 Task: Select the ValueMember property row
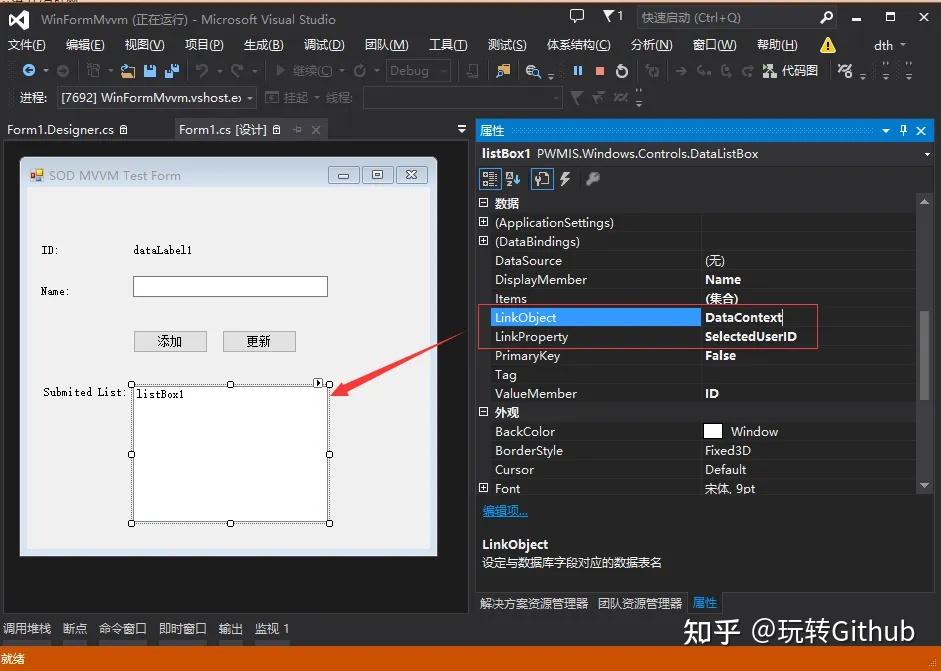click(703, 394)
